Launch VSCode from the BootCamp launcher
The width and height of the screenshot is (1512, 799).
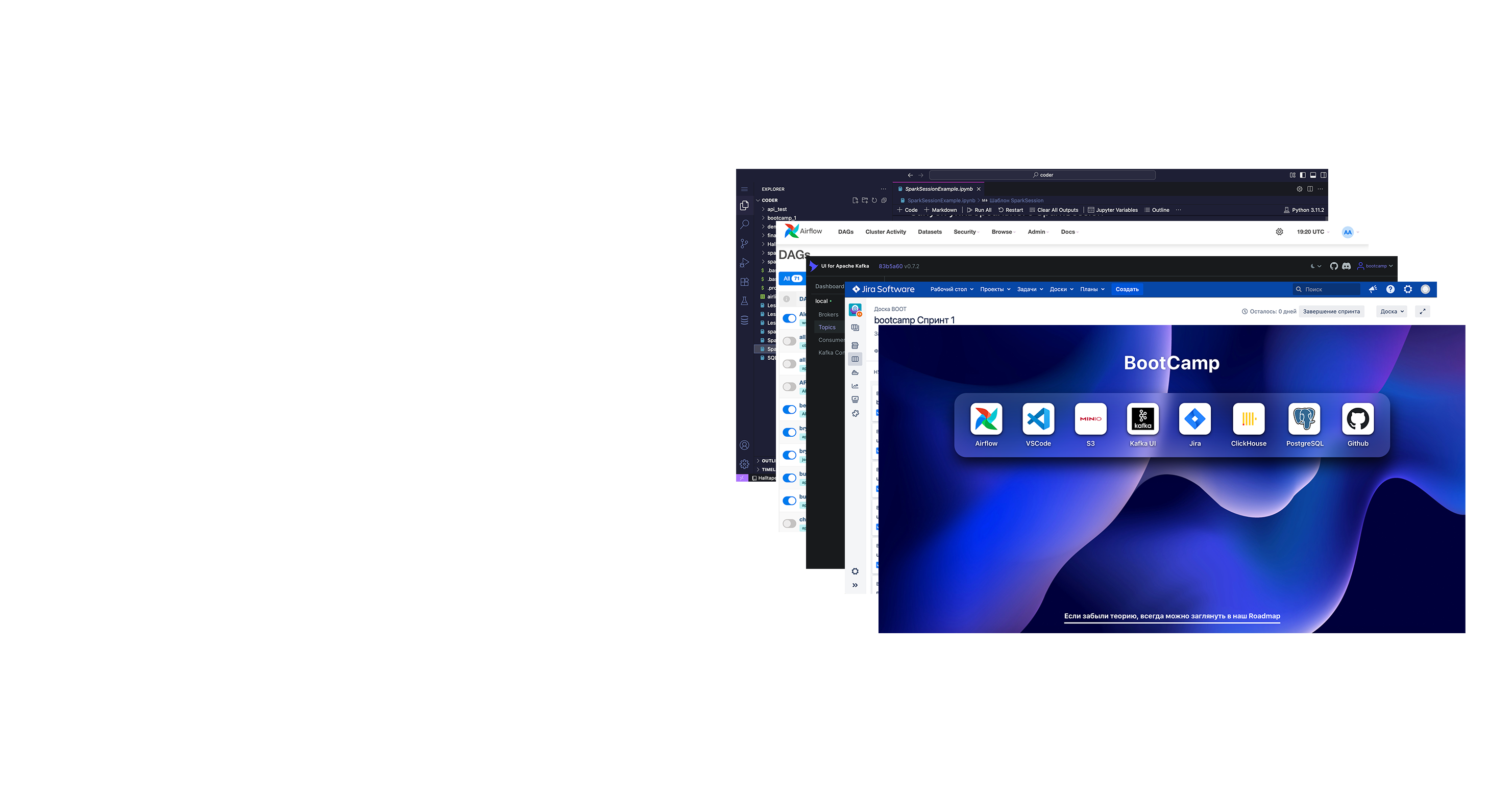pos(1038,419)
